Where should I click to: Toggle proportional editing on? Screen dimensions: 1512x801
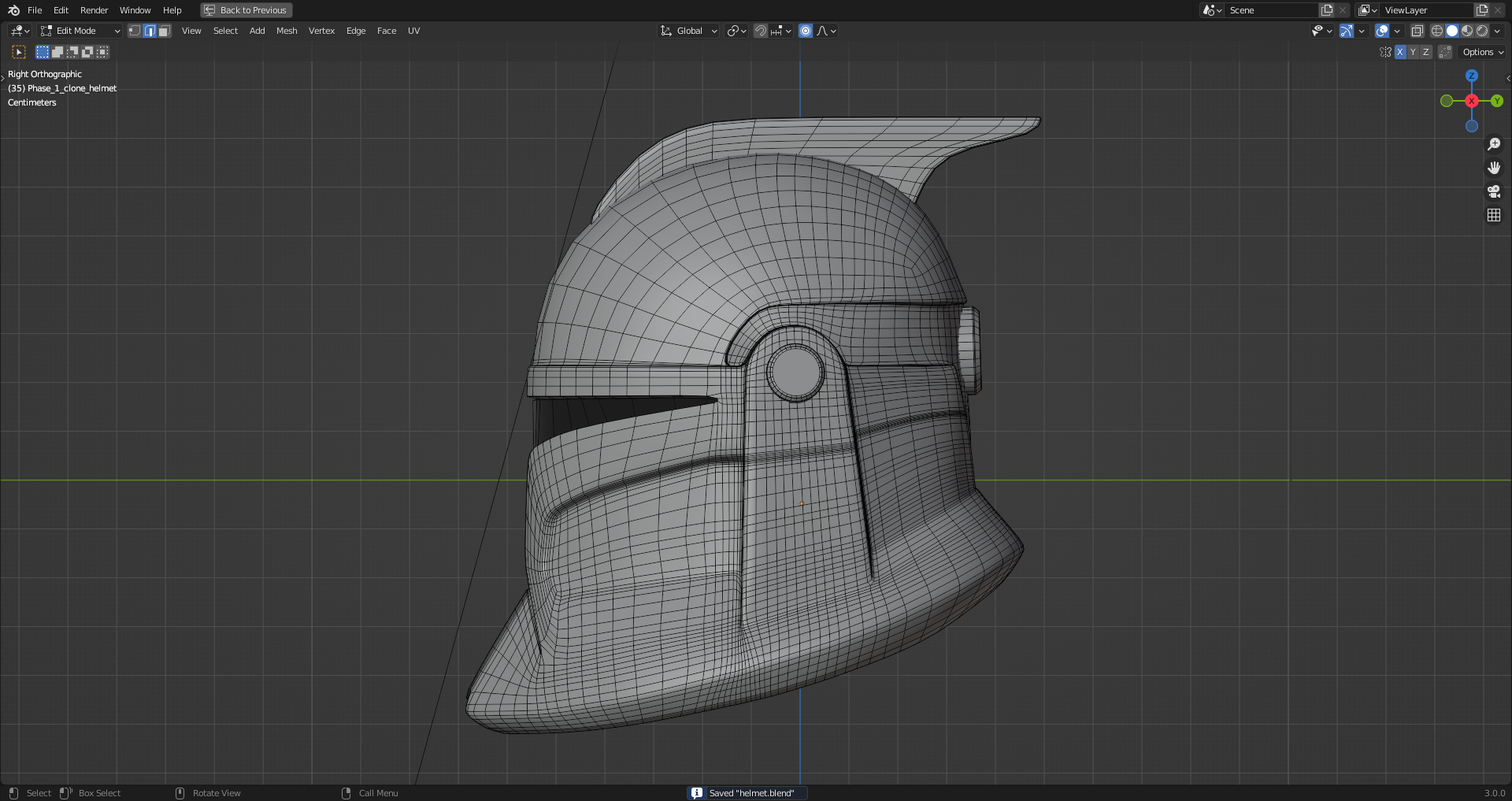tap(806, 31)
